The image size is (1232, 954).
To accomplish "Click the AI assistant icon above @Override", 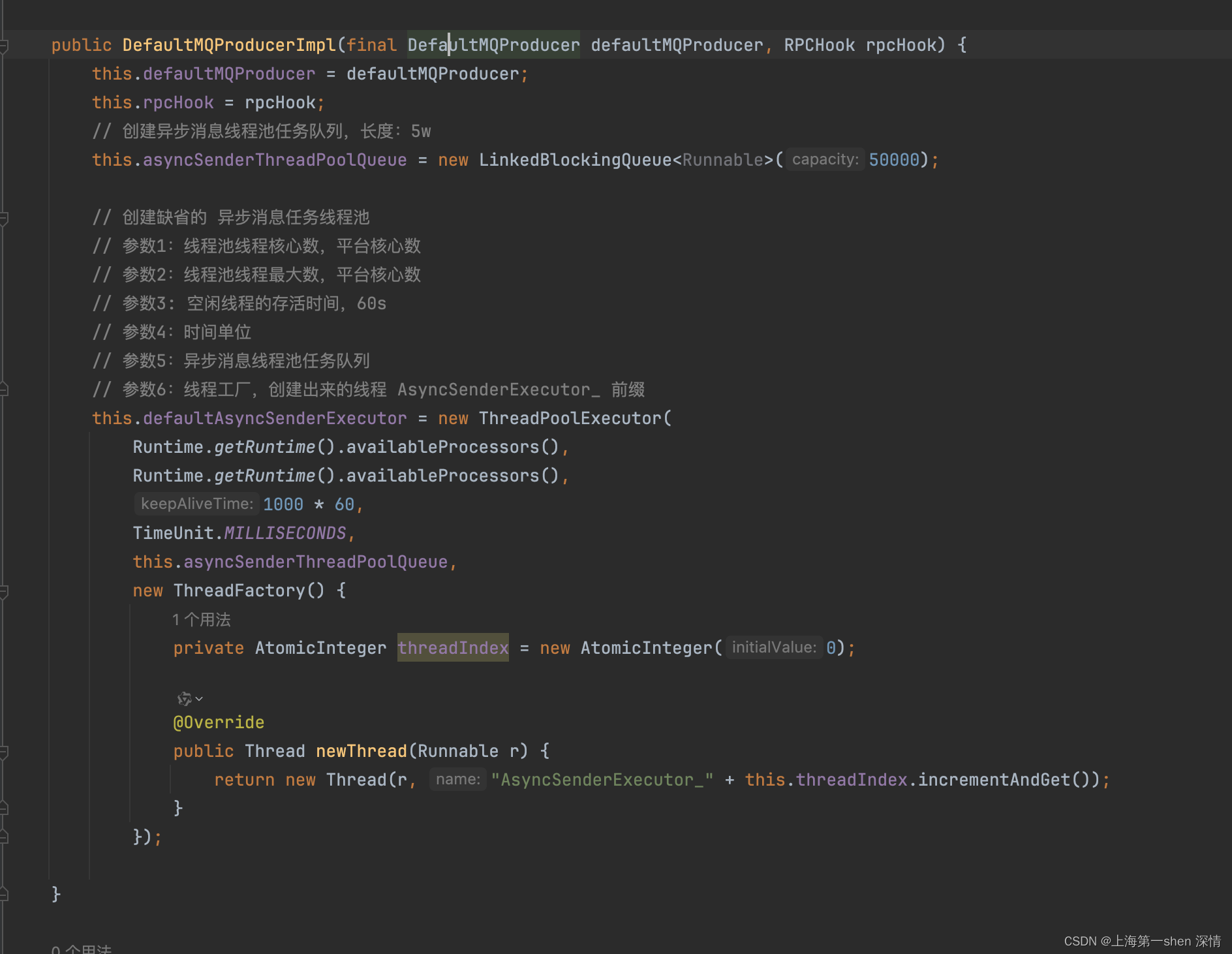I will coord(184,699).
